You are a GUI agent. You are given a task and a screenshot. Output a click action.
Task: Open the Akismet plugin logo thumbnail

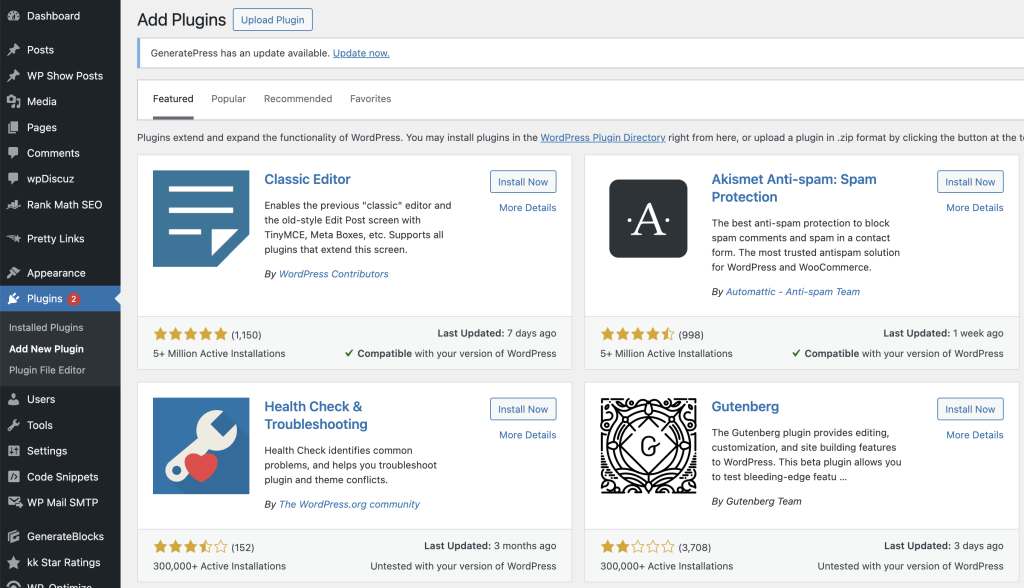tap(648, 219)
